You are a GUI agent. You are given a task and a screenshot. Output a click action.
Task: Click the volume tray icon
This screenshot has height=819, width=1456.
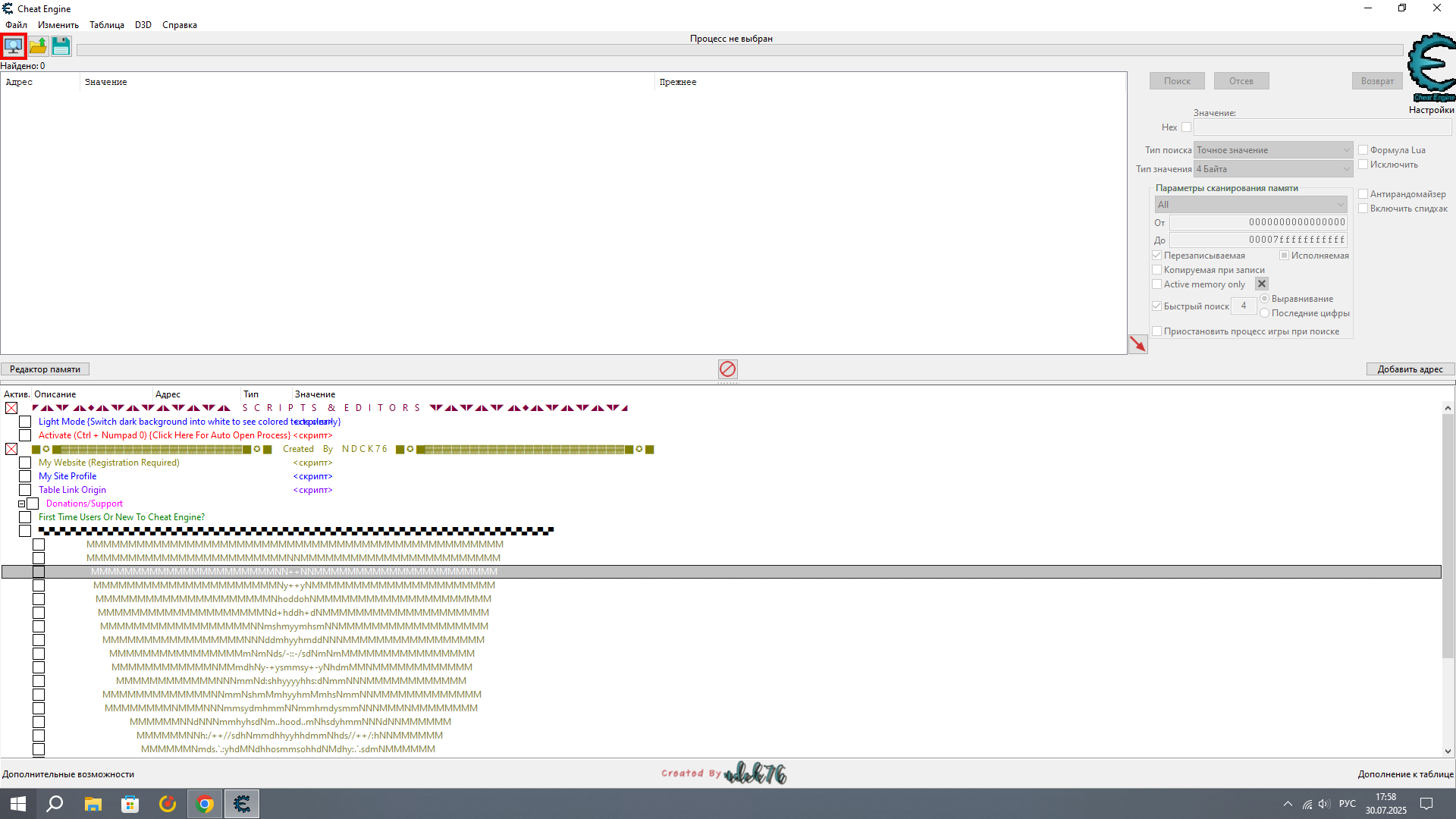tap(1324, 804)
